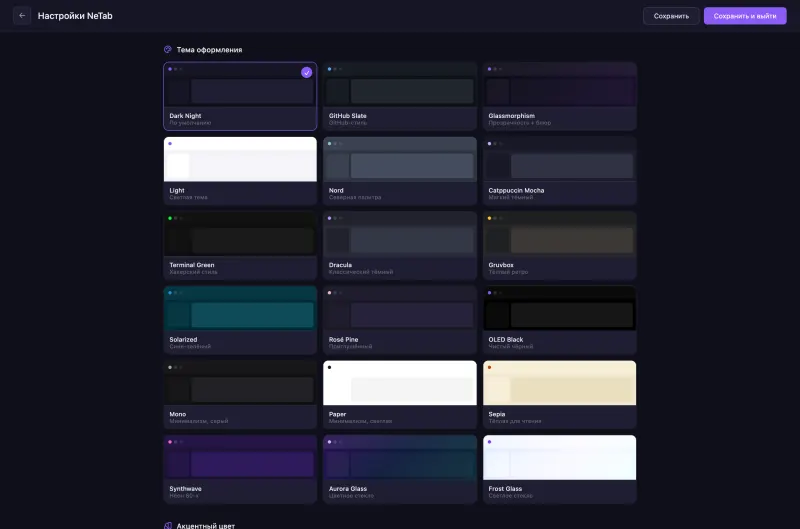Pick the Synthwave theme card
The height and width of the screenshot is (529, 800).
(x=240, y=469)
